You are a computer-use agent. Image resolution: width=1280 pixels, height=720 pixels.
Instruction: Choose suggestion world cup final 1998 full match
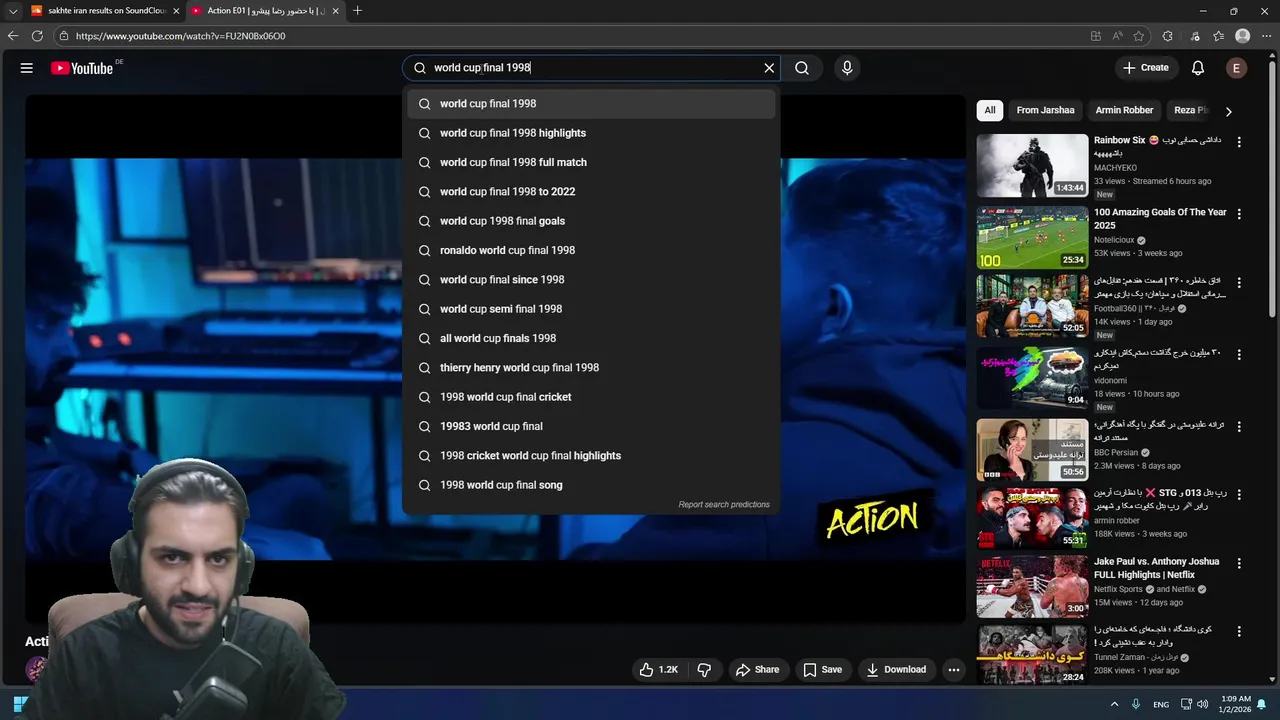pyautogui.click(x=591, y=162)
